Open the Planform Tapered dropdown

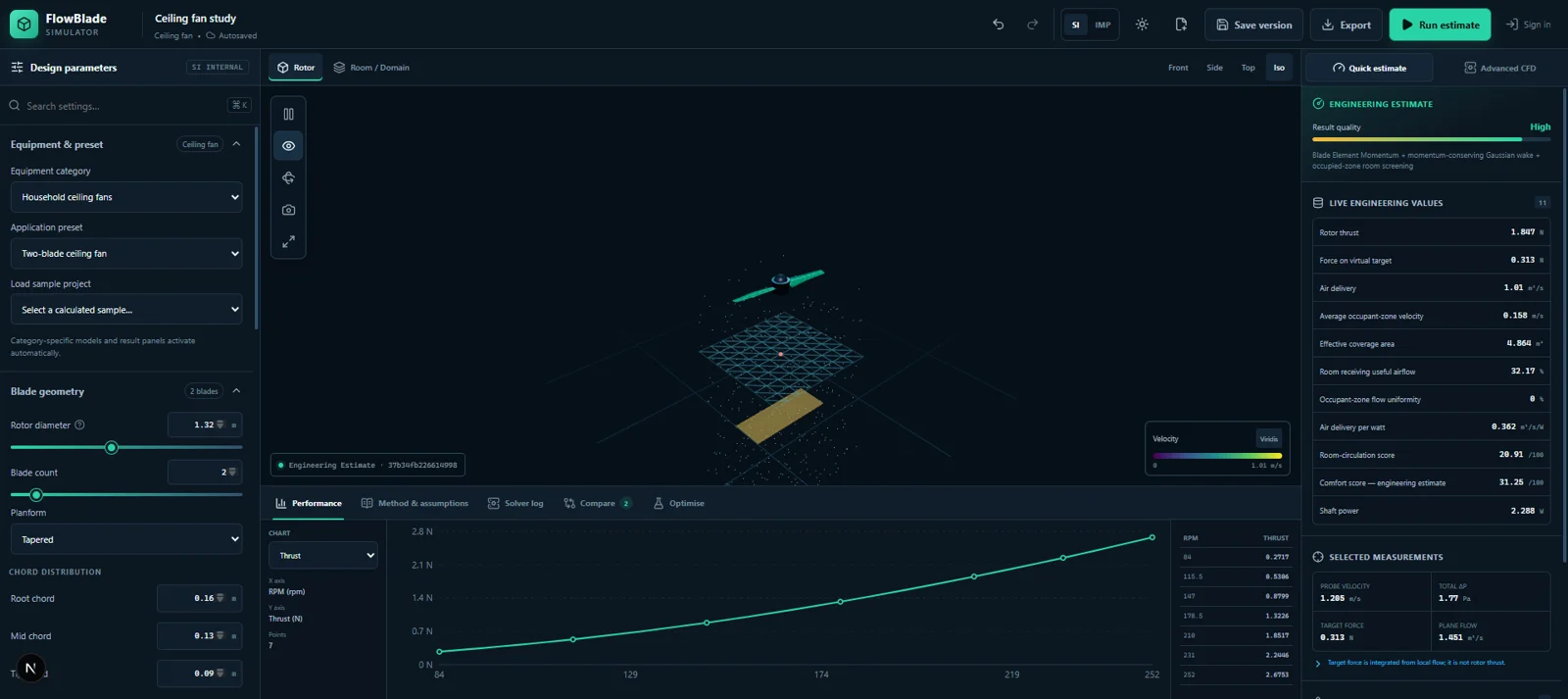(126, 539)
